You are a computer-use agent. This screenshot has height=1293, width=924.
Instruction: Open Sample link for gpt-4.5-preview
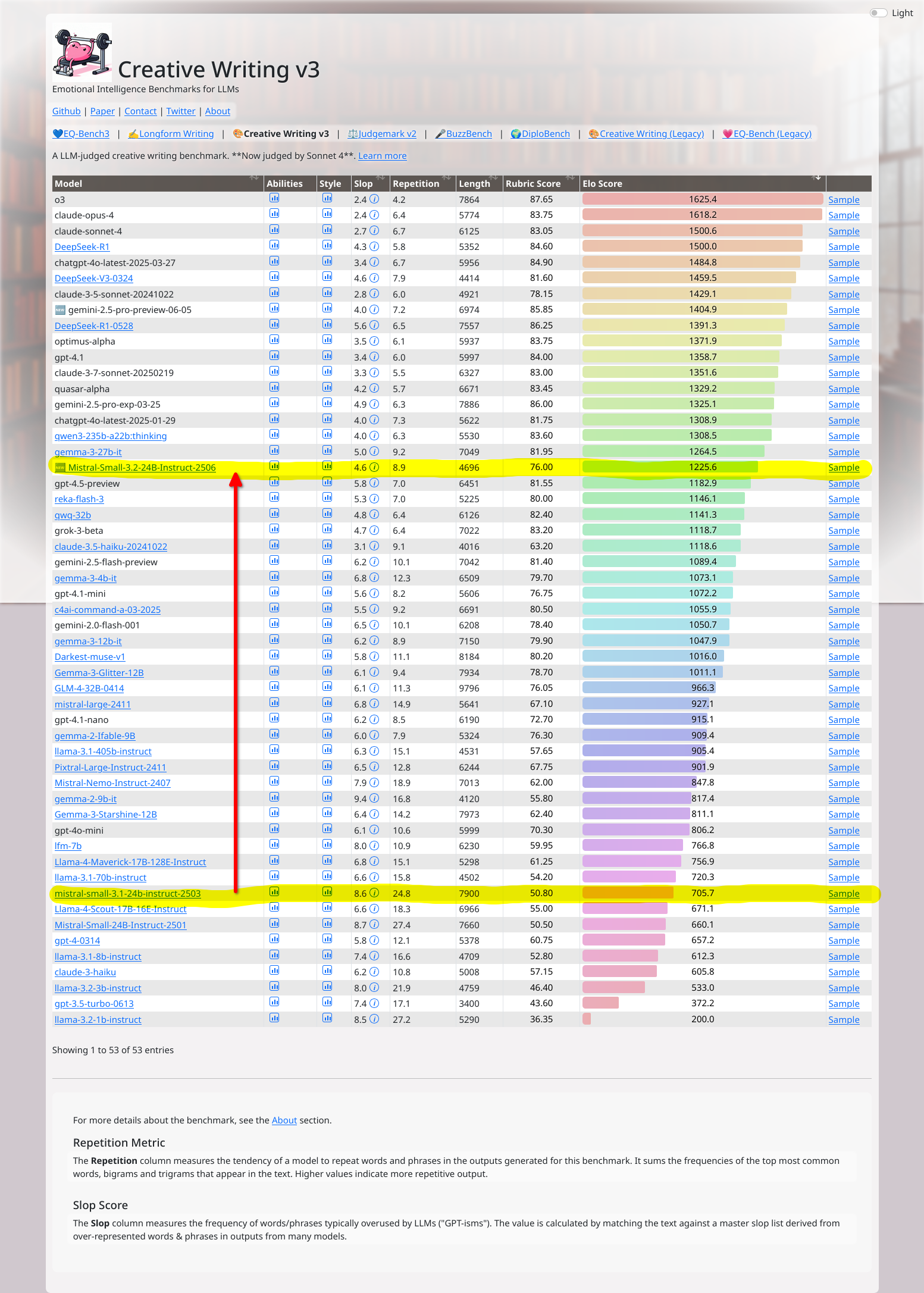click(x=844, y=484)
